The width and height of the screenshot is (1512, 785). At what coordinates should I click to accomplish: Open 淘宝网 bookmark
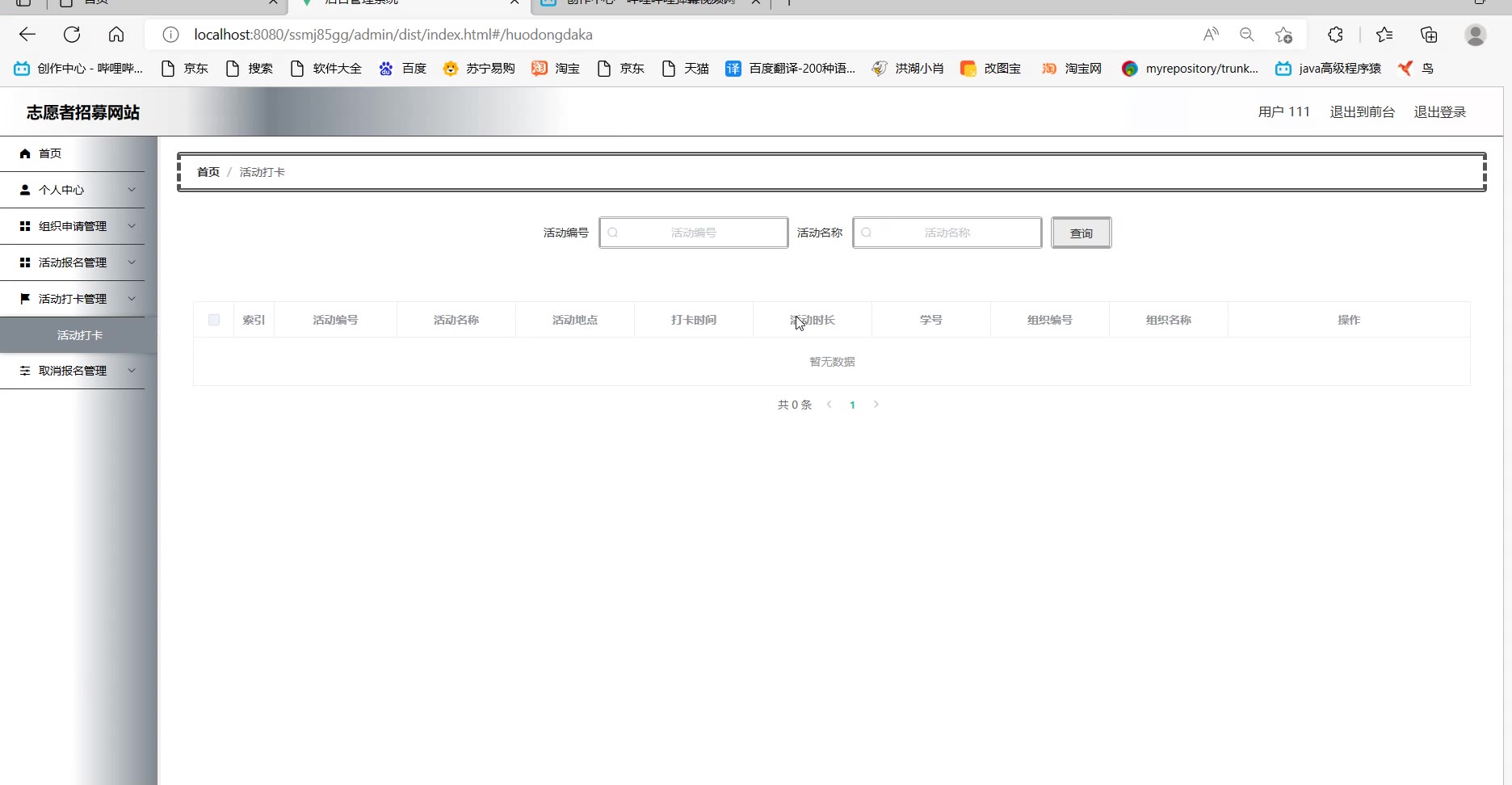[1072, 69]
